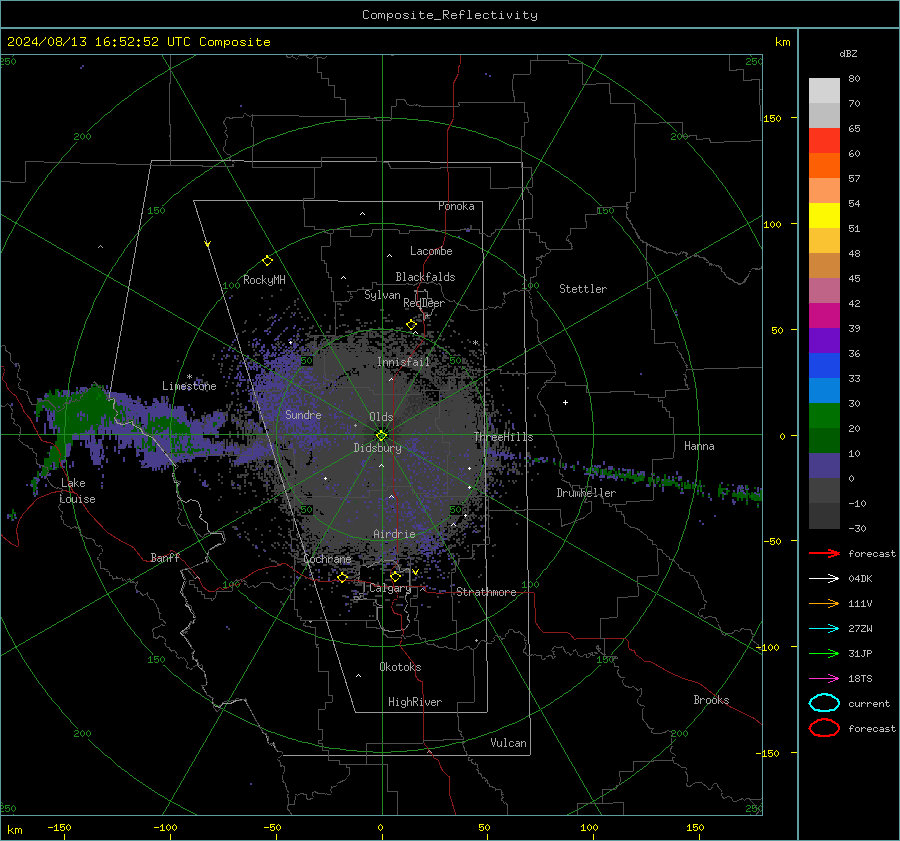Select the Sylvan label
Viewport: 900px width, 841px height.
(382, 295)
